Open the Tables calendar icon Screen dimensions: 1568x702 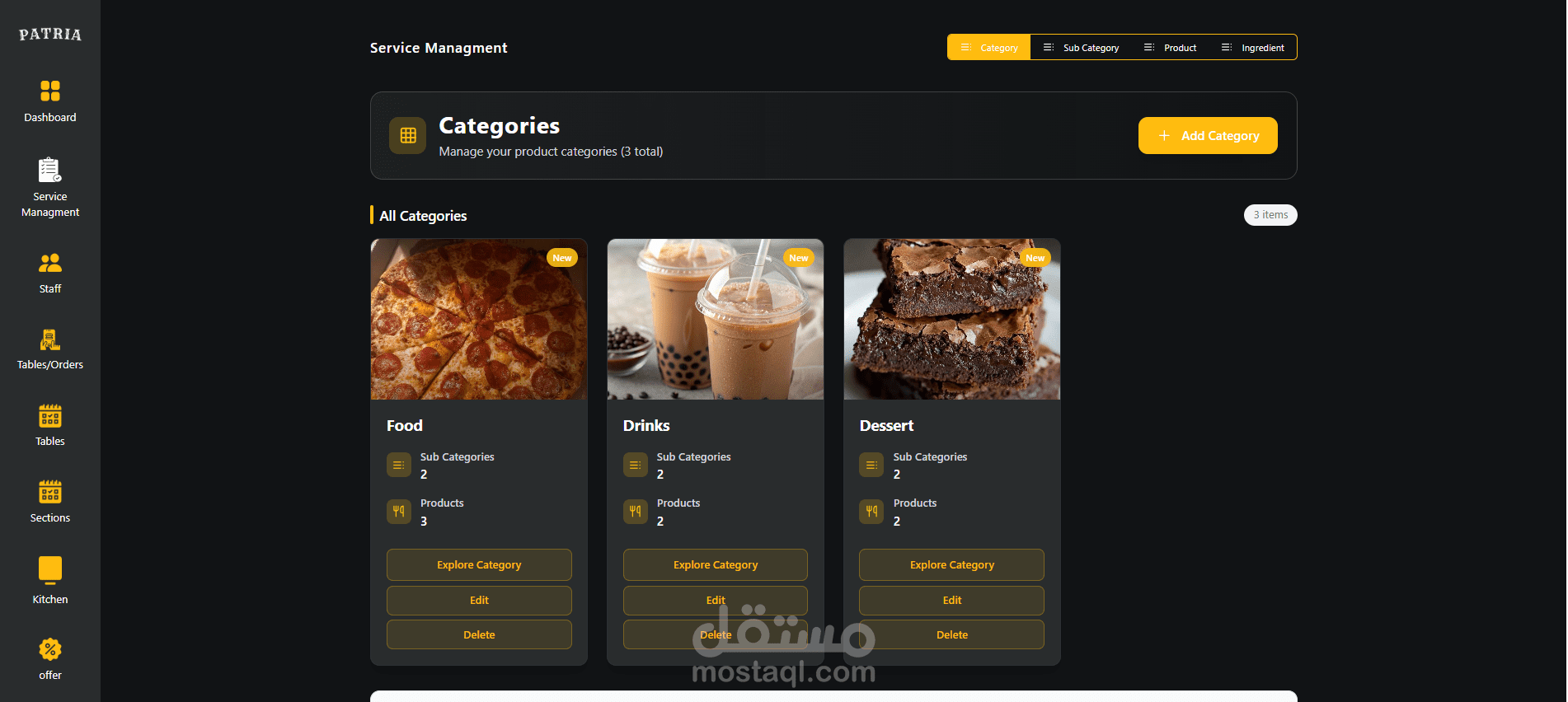click(50, 416)
